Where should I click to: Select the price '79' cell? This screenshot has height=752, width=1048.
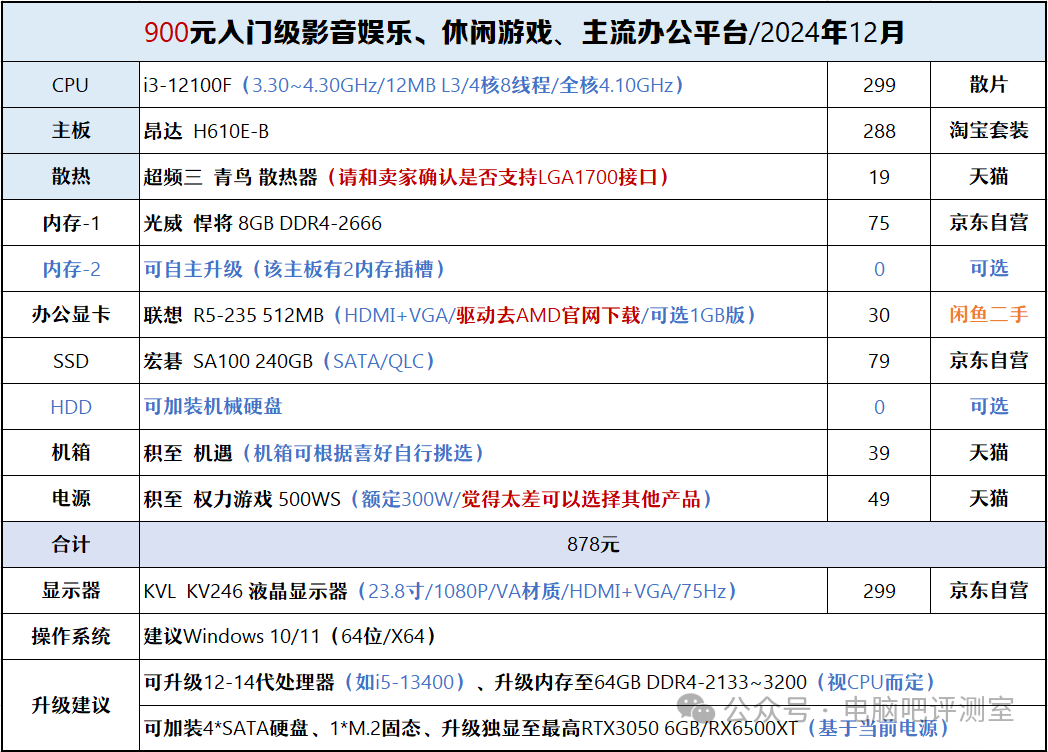pos(879,362)
